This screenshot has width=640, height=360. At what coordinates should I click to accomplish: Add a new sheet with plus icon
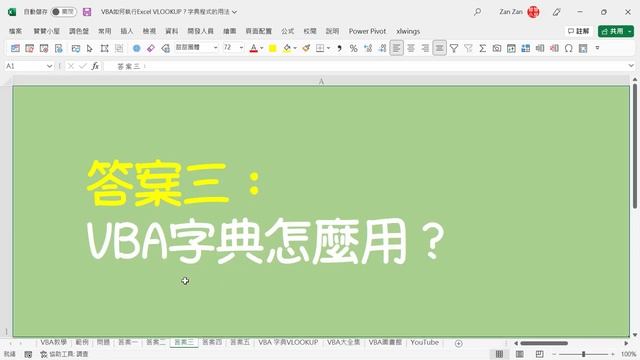click(x=458, y=343)
